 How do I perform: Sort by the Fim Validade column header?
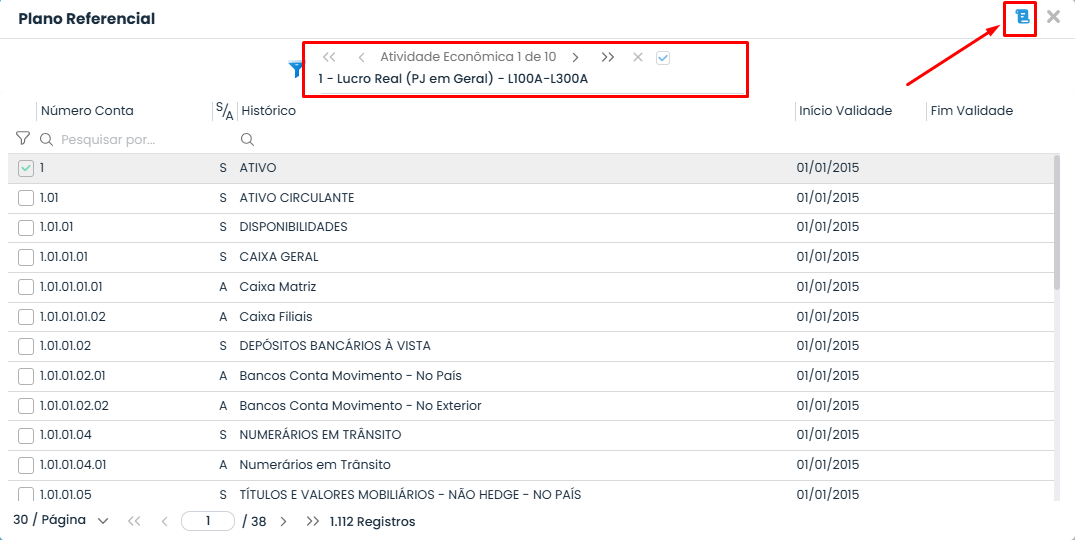[971, 110]
